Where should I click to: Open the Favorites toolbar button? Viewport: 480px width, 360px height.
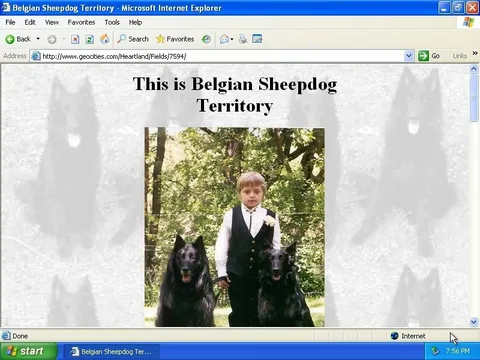point(175,39)
